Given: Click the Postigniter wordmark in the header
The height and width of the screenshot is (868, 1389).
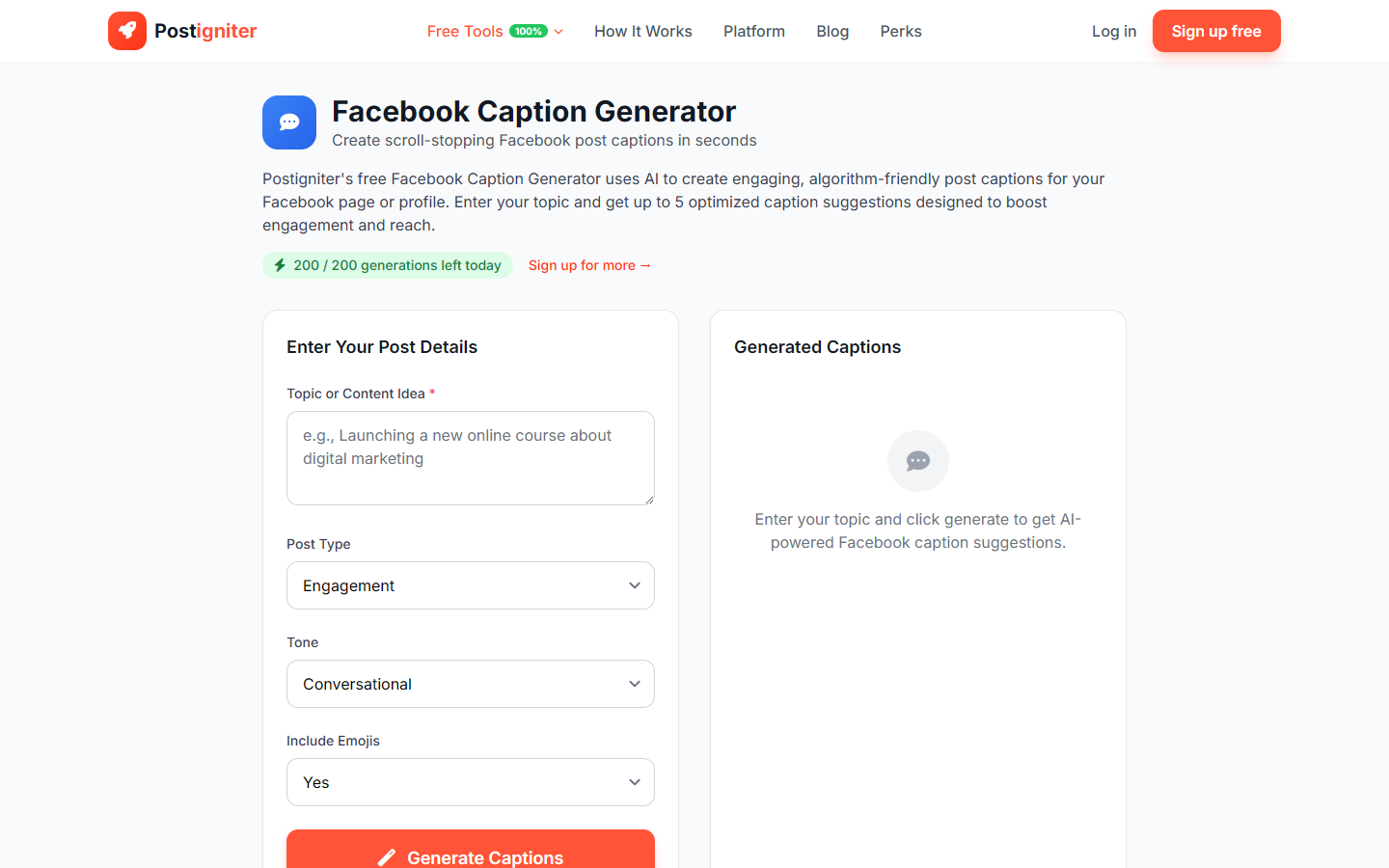Looking at the screenshot, I should 204,31.
